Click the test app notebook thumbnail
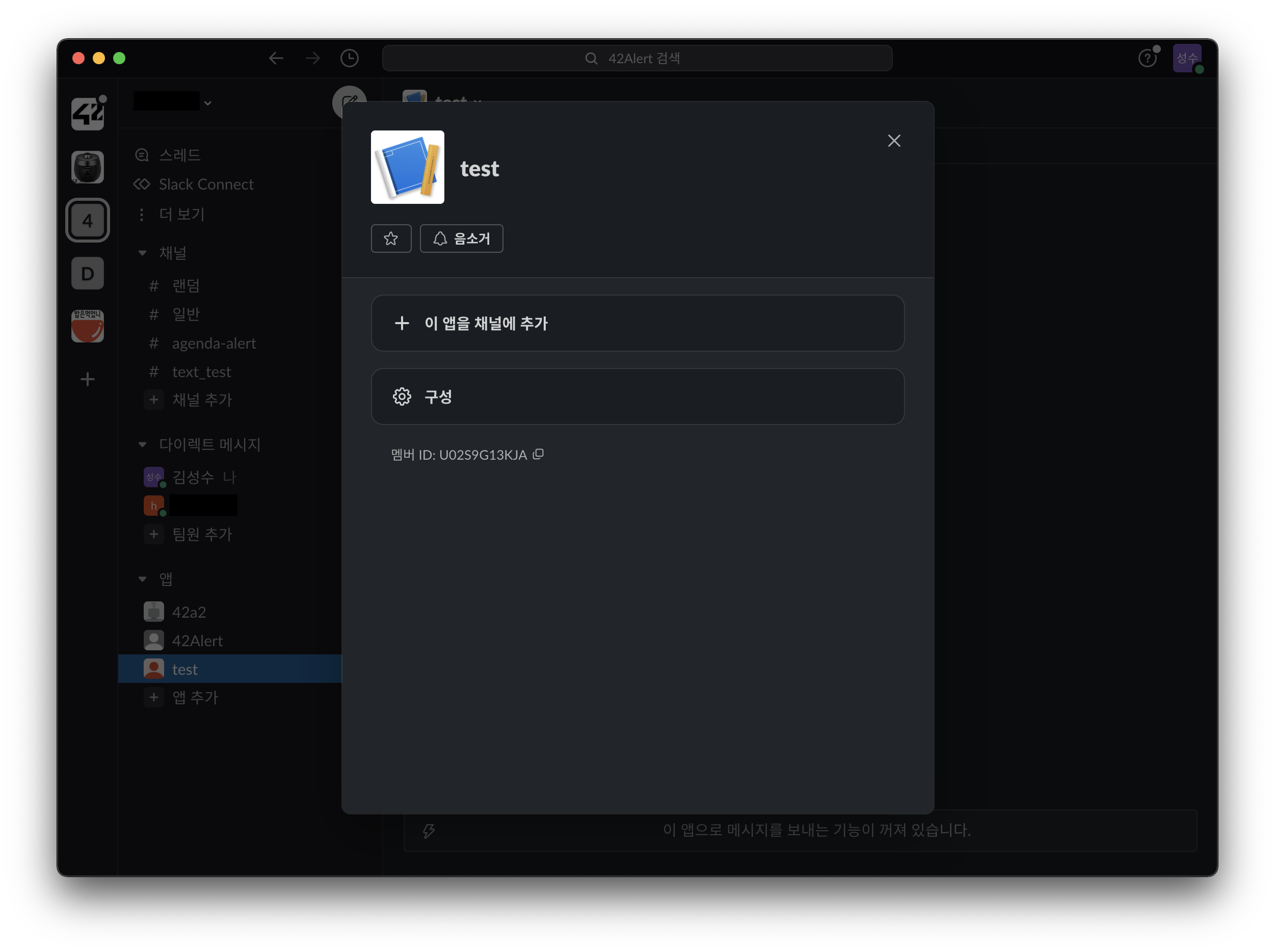The image size is (1275, 952). point(407,167)
